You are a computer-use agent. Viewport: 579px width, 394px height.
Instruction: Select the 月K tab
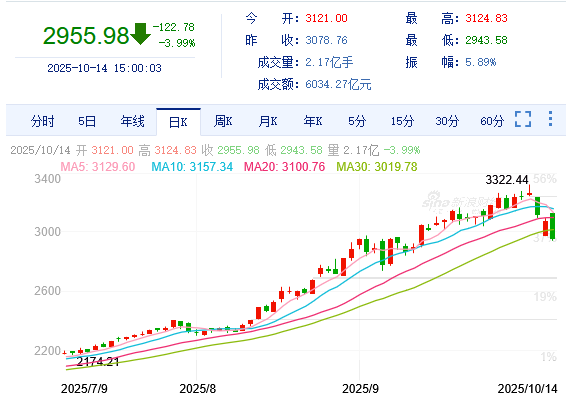click(268, 121)
